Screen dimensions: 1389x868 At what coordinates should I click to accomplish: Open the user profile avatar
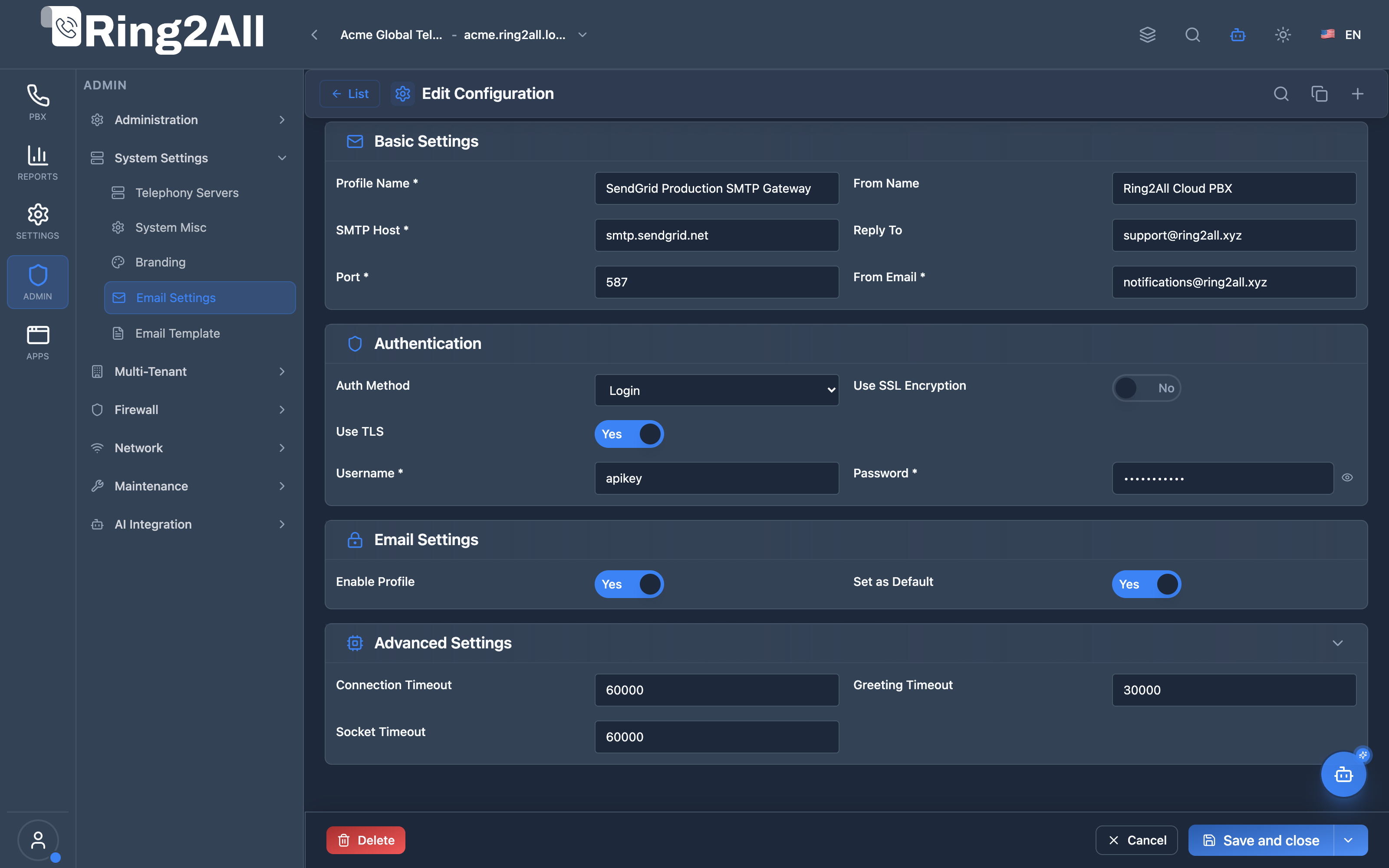coord(38,841)
